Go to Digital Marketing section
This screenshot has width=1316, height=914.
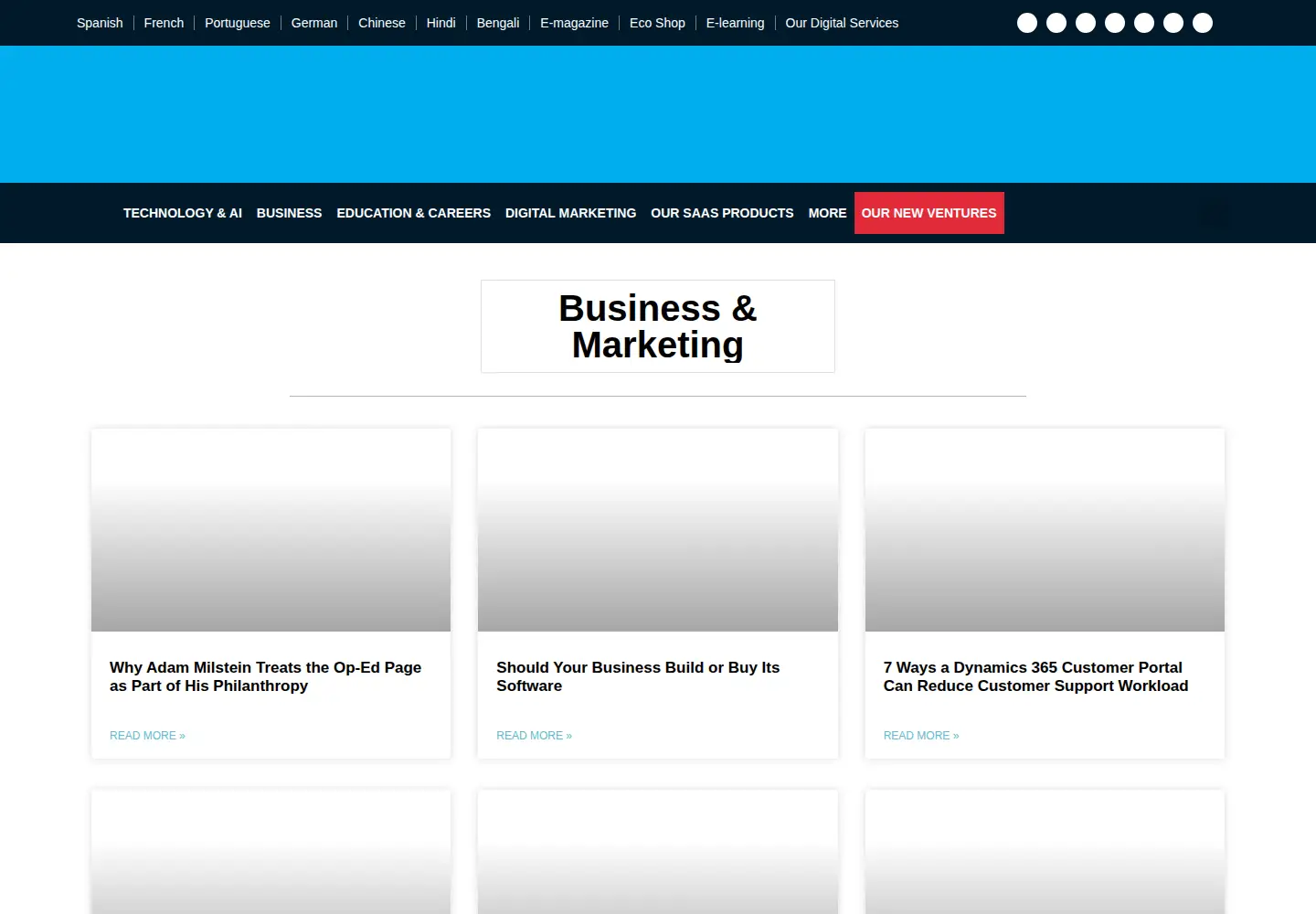tap(570, 213)
